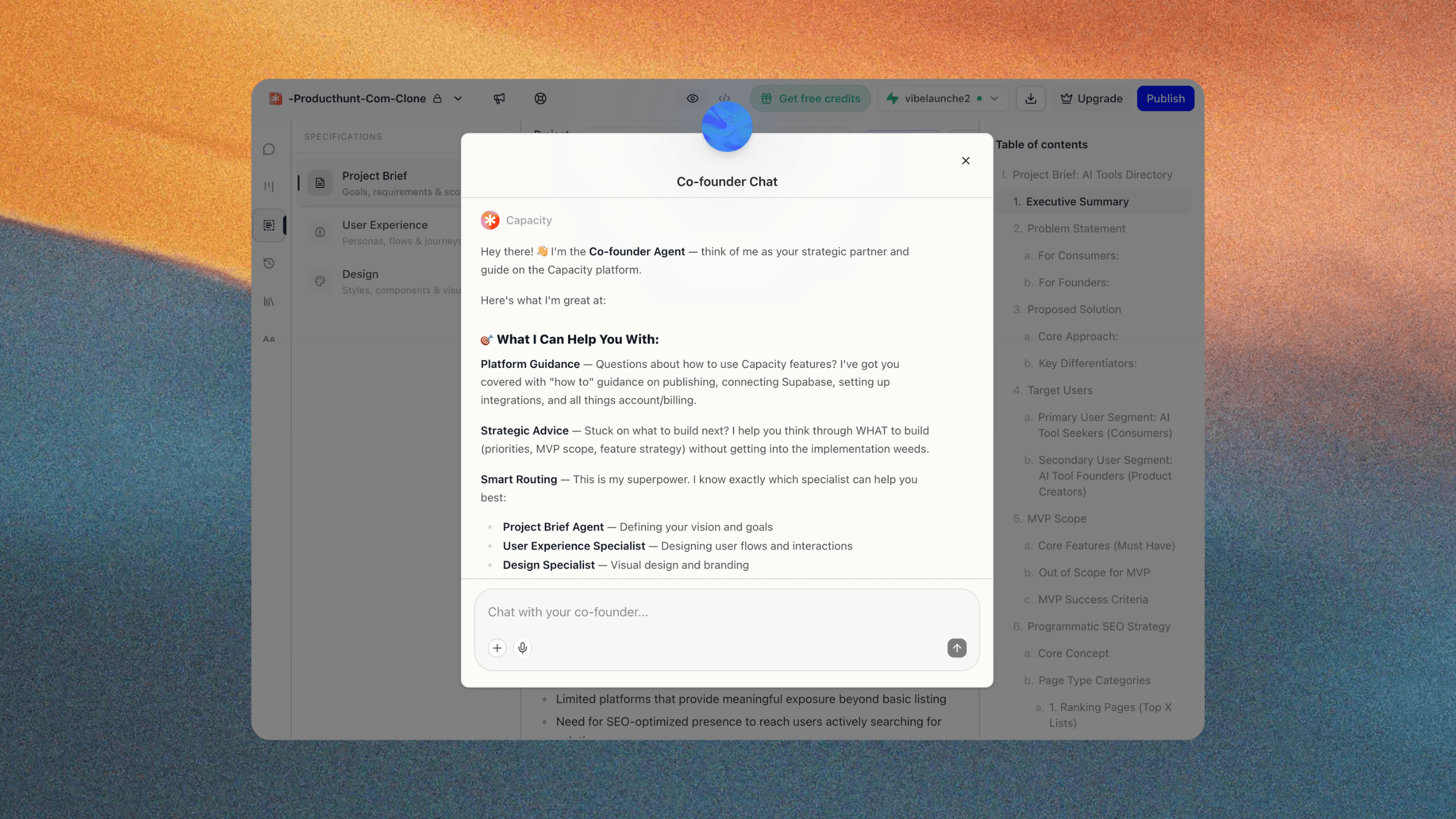Image resolution: width=1456 pixels, height=819 pixels.
Task: Click the megaphone announcements icon
Action: [x=499, y=98]
